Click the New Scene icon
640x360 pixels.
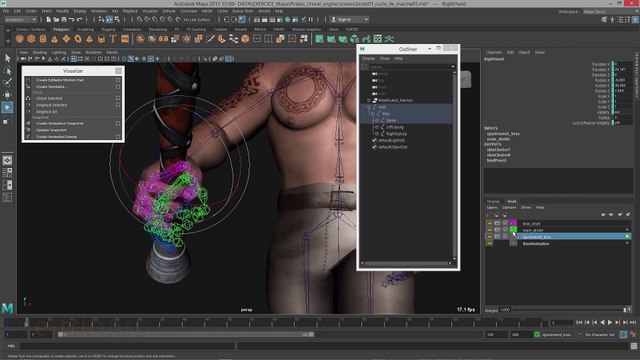point(49,19)
